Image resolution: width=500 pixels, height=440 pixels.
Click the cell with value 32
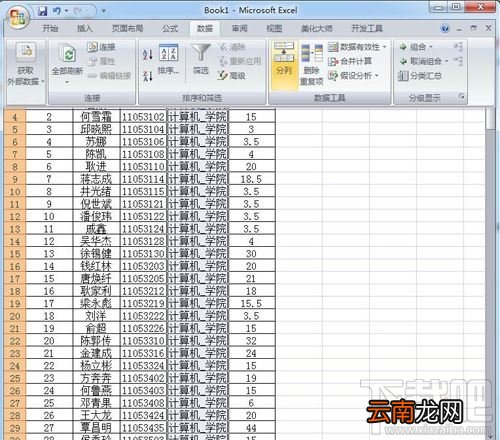coord(251,341)
